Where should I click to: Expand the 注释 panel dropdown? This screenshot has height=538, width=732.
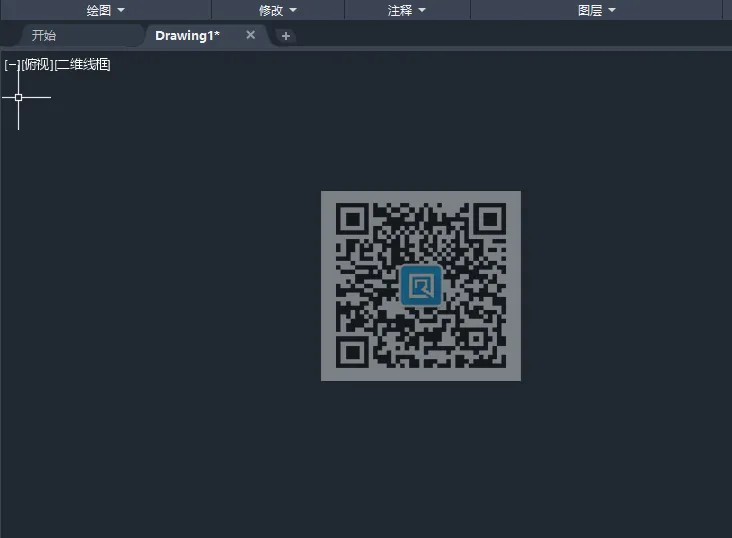coord(407,10)
